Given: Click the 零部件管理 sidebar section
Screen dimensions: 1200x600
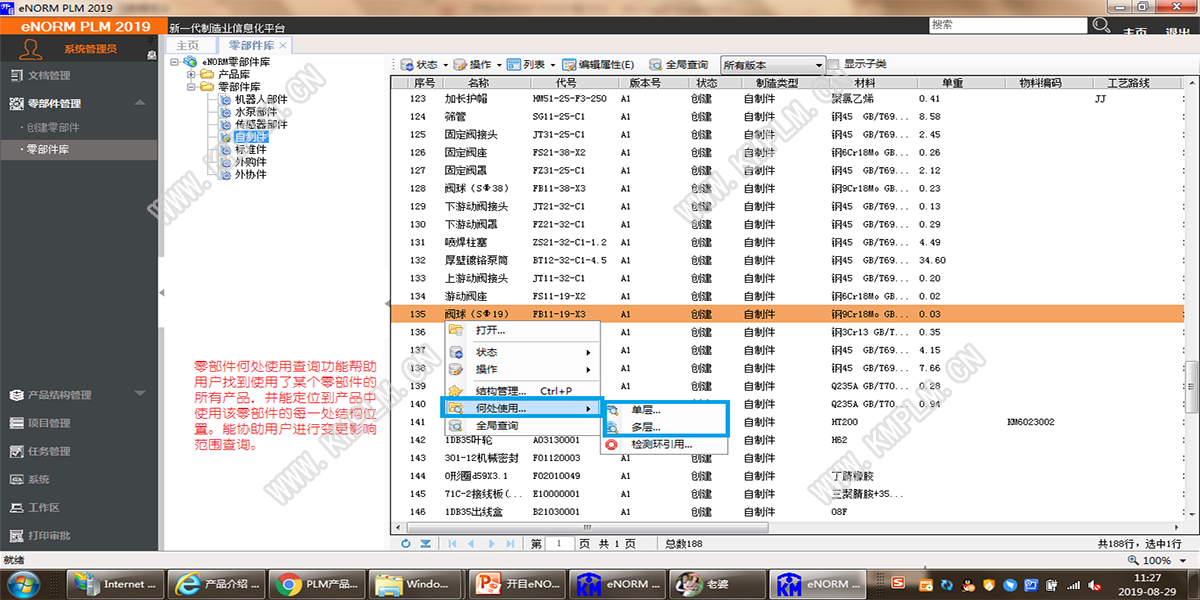Looking at the screenshot, I should coord(79,103).
